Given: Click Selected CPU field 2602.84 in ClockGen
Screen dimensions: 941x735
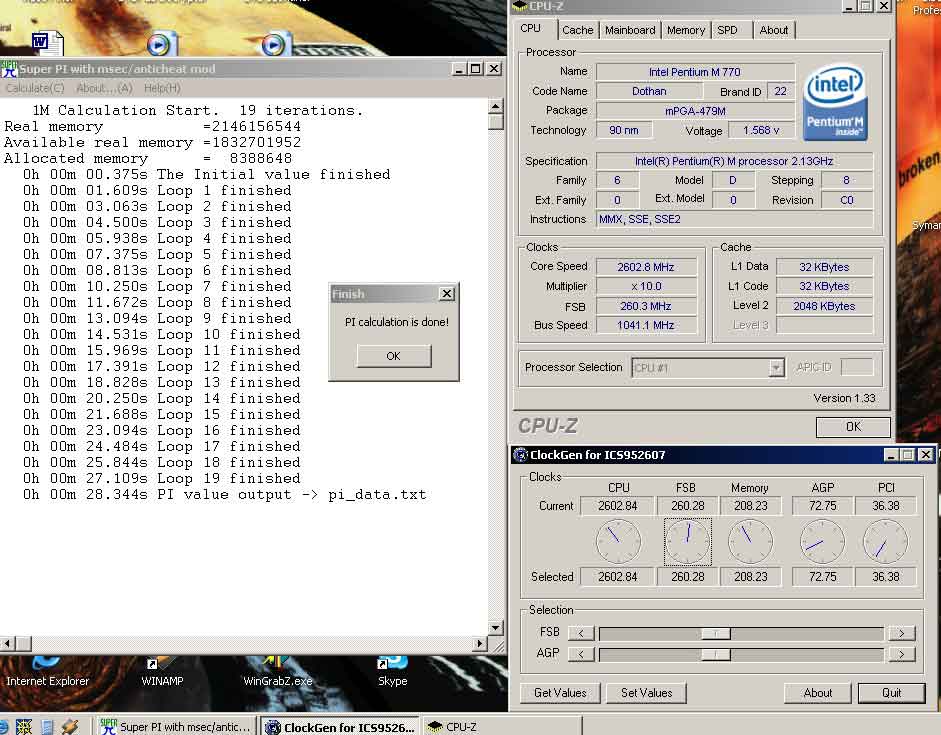Looking at the screenshot, I should (618, 577).
